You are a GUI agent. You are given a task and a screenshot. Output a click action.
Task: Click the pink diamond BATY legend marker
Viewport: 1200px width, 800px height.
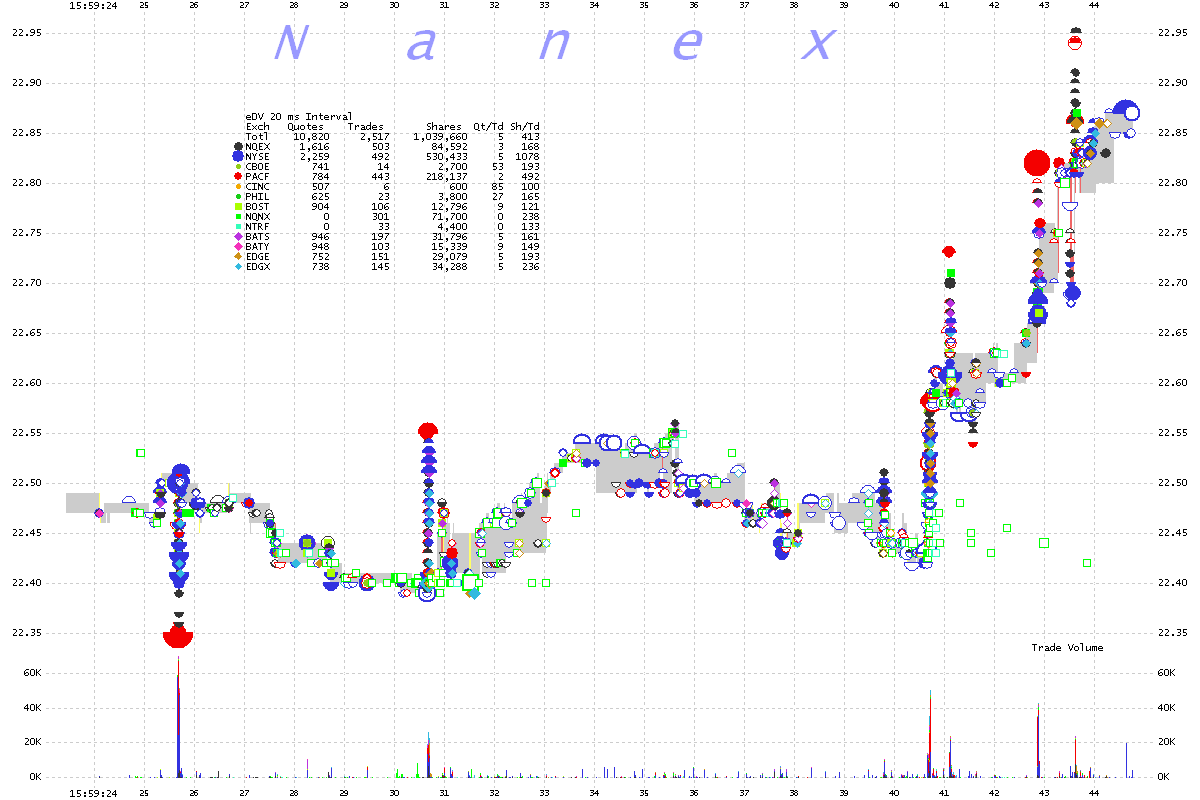(x=238, y=247)
